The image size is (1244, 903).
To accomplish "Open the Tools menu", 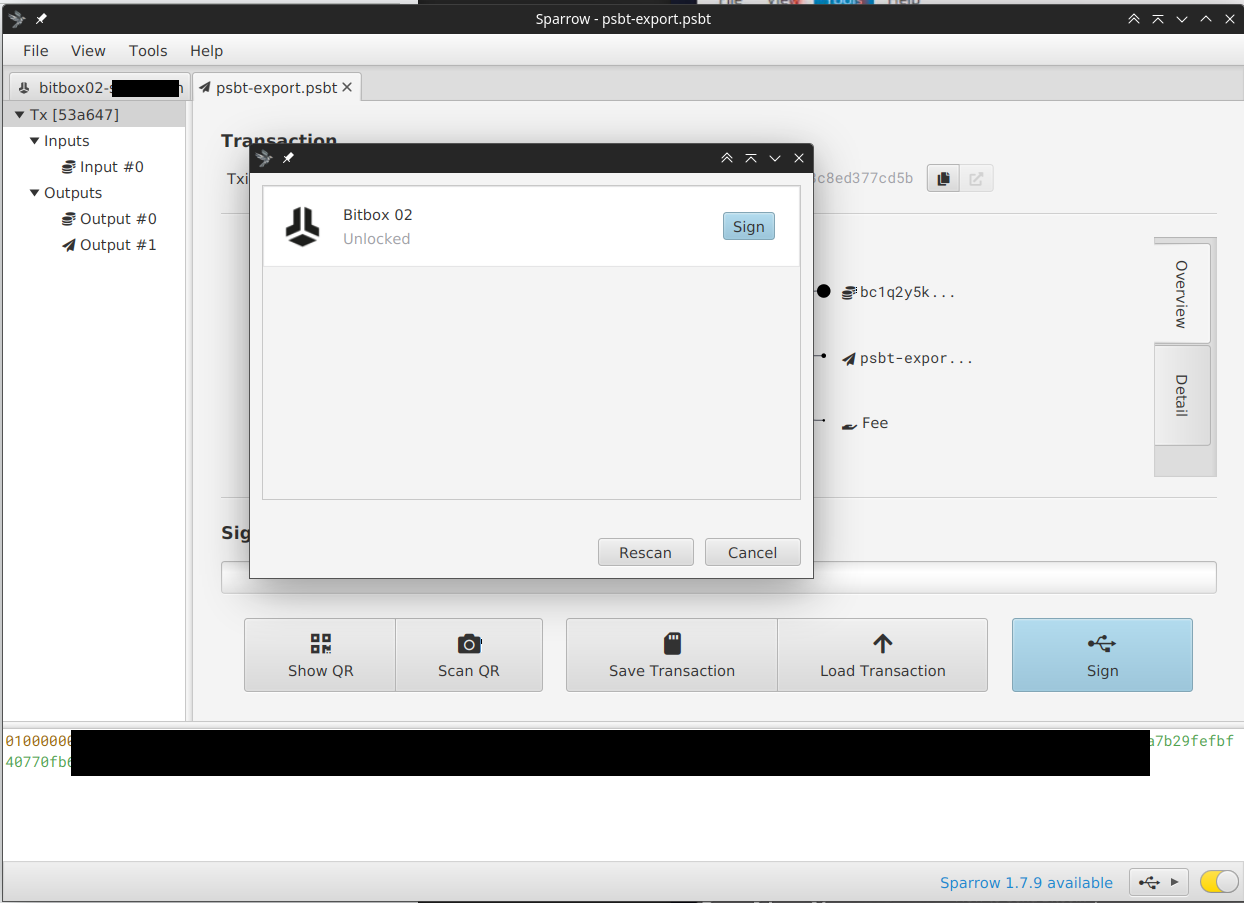I will coord(148,51).
